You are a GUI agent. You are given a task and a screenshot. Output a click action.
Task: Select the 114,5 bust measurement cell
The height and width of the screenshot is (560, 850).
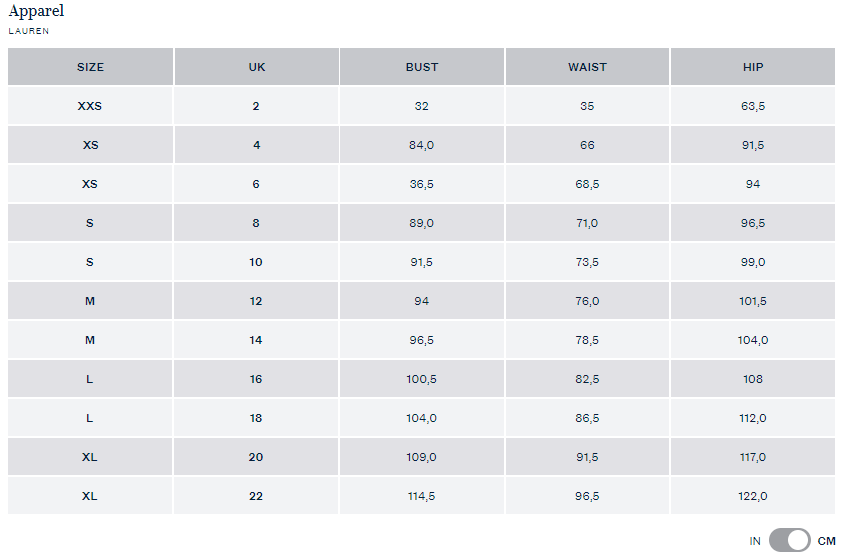(422, 496)
